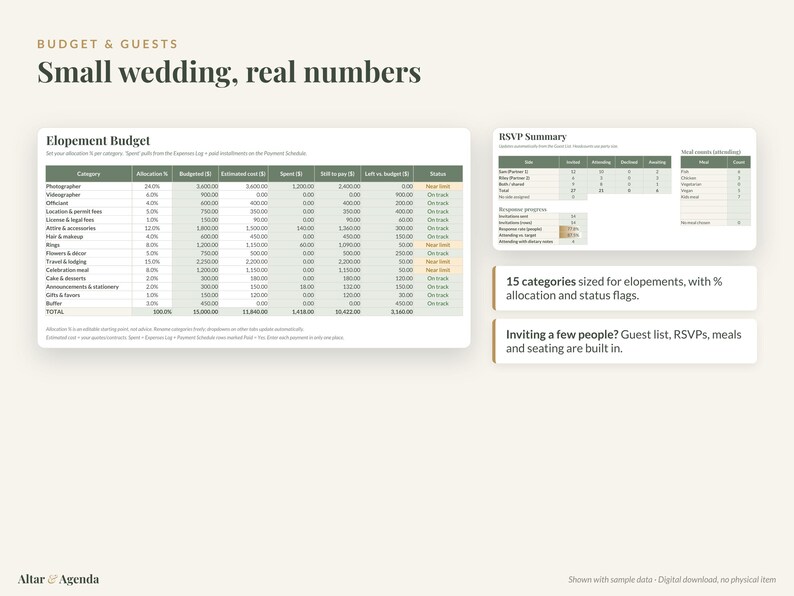Click the 'BUDGET & GUESTS' label
This screenshot has height=596, width=794.
pyautogui.click(x=107, y=44)
